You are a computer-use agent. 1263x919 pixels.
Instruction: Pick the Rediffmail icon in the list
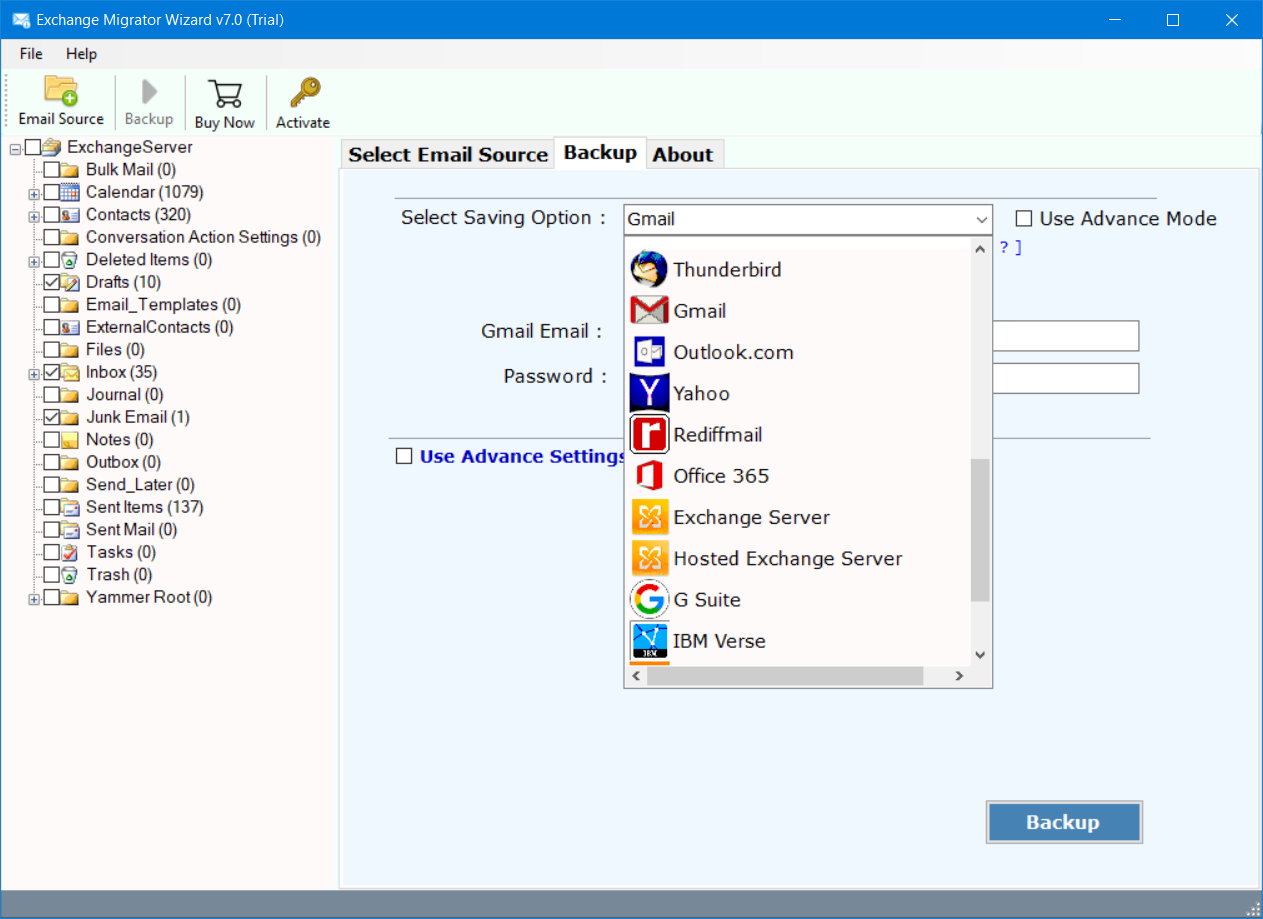click(649, 434)
